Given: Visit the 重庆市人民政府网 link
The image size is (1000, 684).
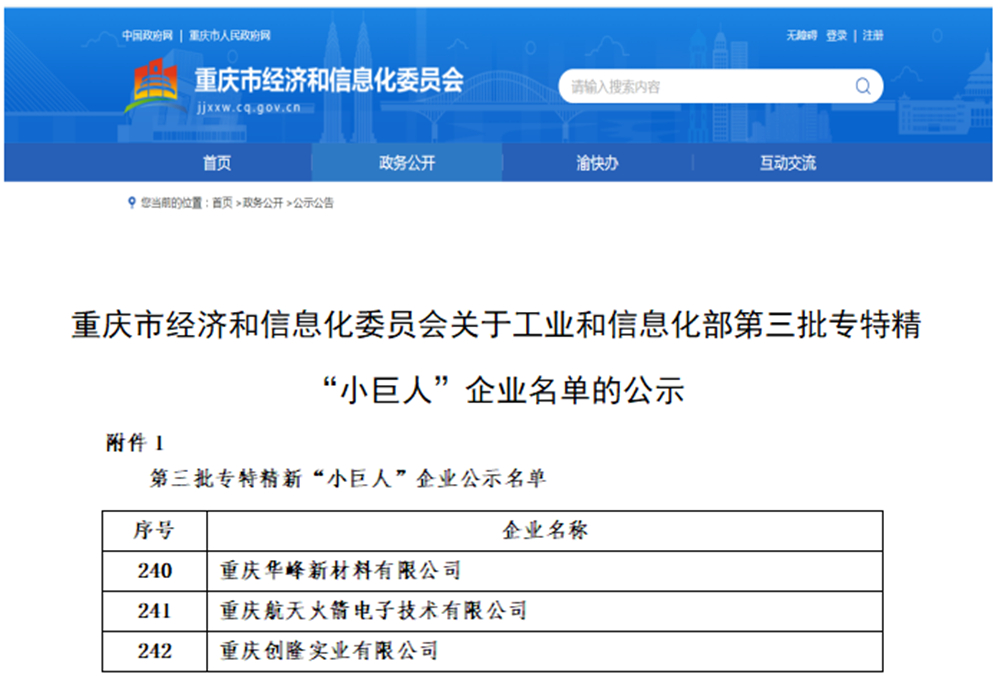Looking at the screenshot, I should tap(230, 36).
